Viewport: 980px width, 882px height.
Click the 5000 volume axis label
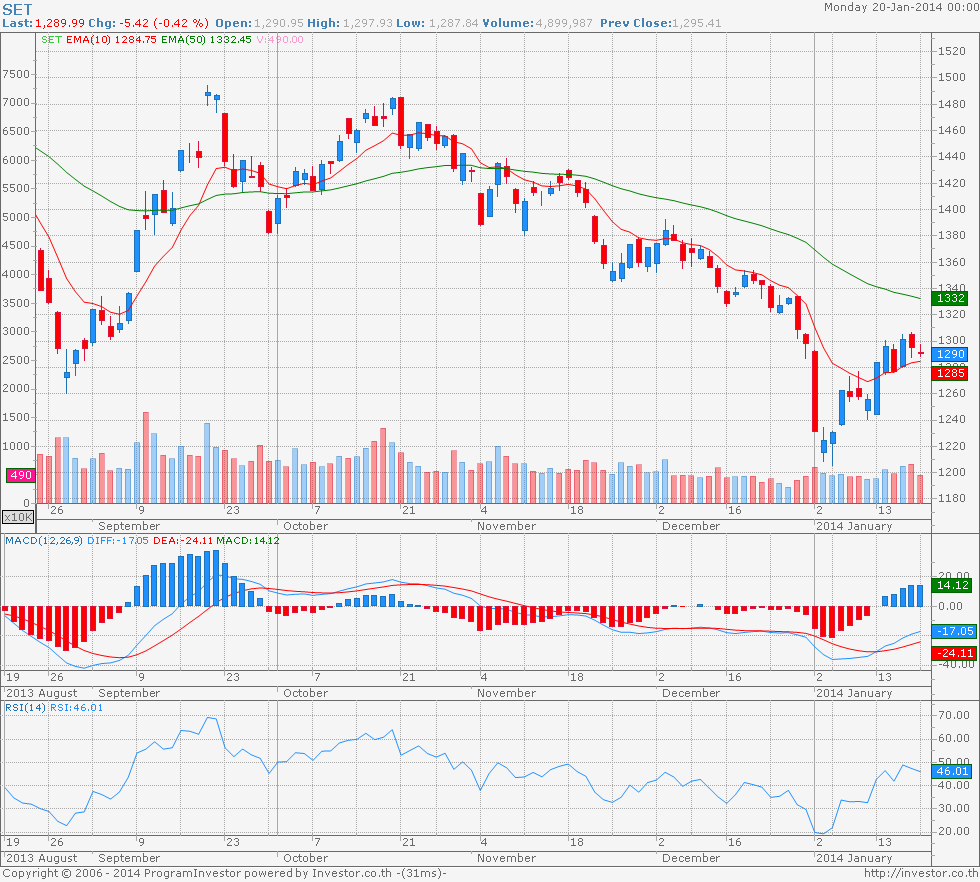16,218
